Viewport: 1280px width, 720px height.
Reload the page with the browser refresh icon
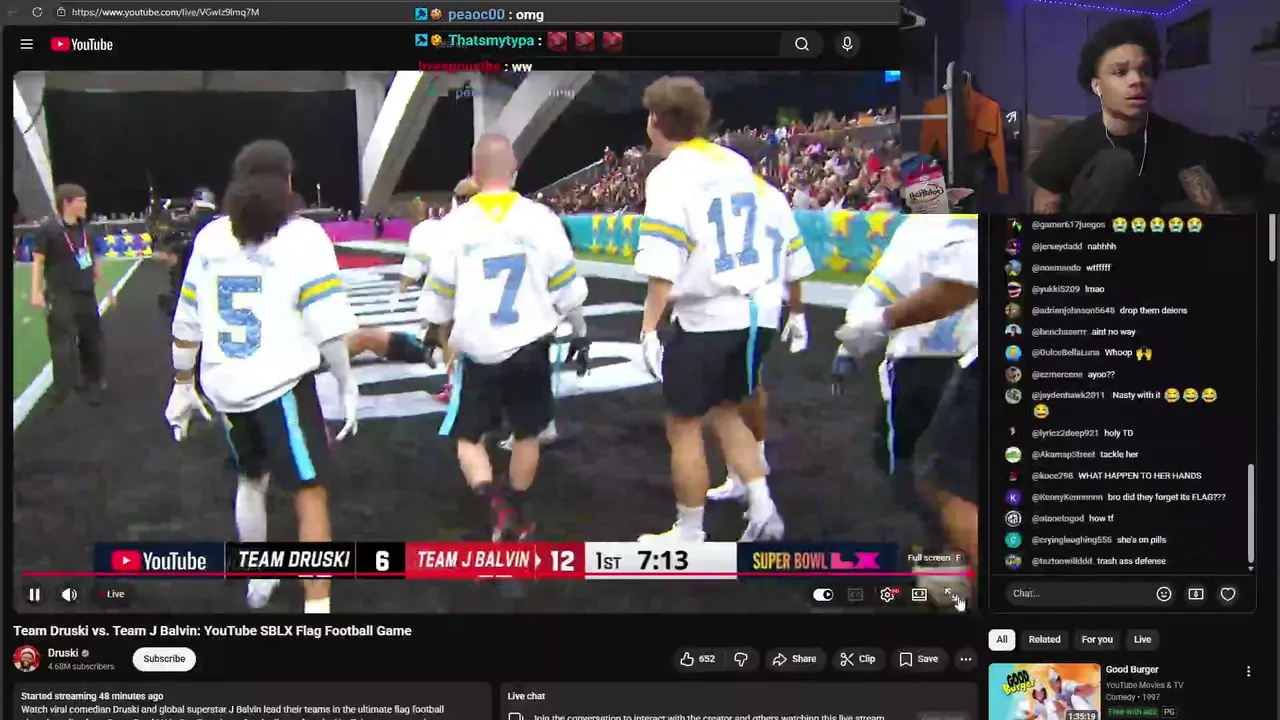coord(37,12)
